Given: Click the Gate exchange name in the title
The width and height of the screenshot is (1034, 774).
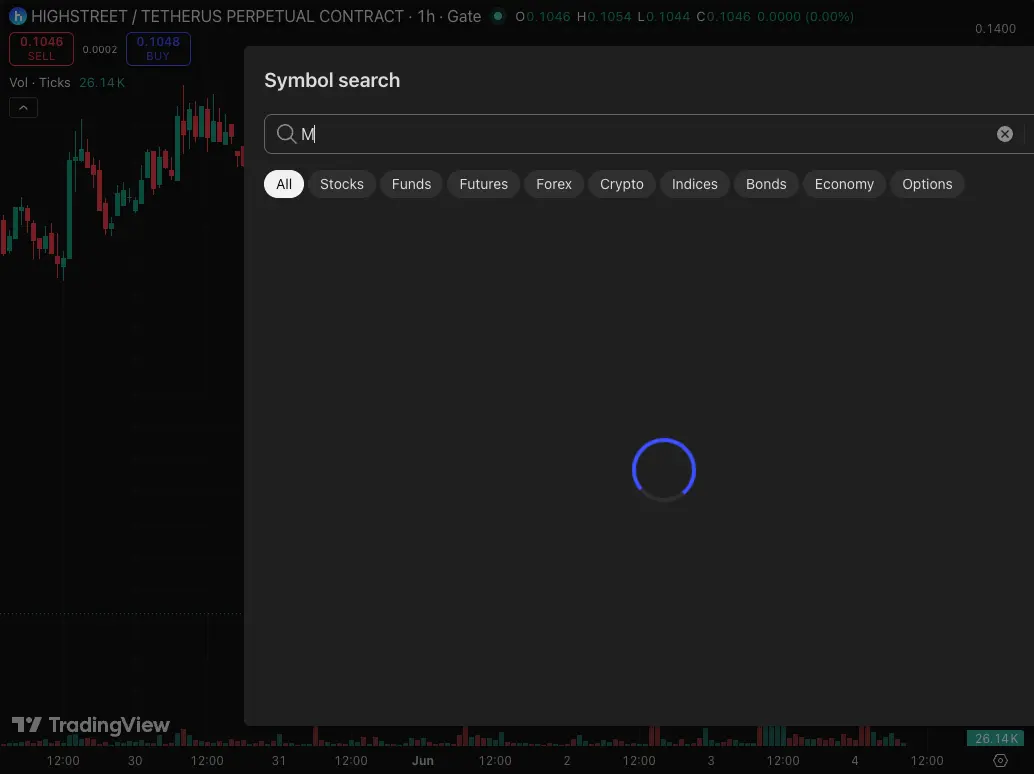Looking at the screenshot, I should coord(464,16).
